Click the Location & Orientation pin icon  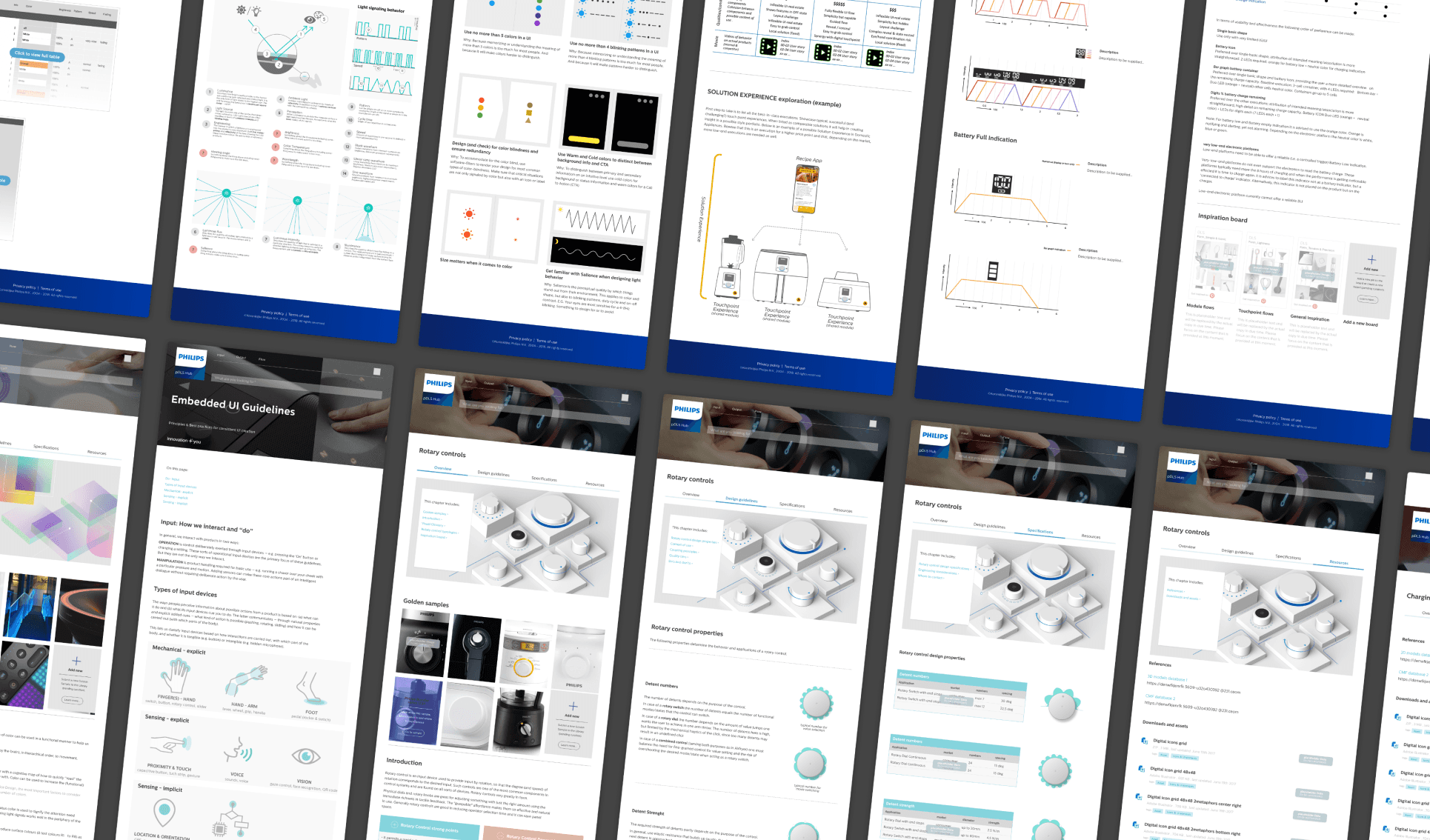(x=164, y=811)
